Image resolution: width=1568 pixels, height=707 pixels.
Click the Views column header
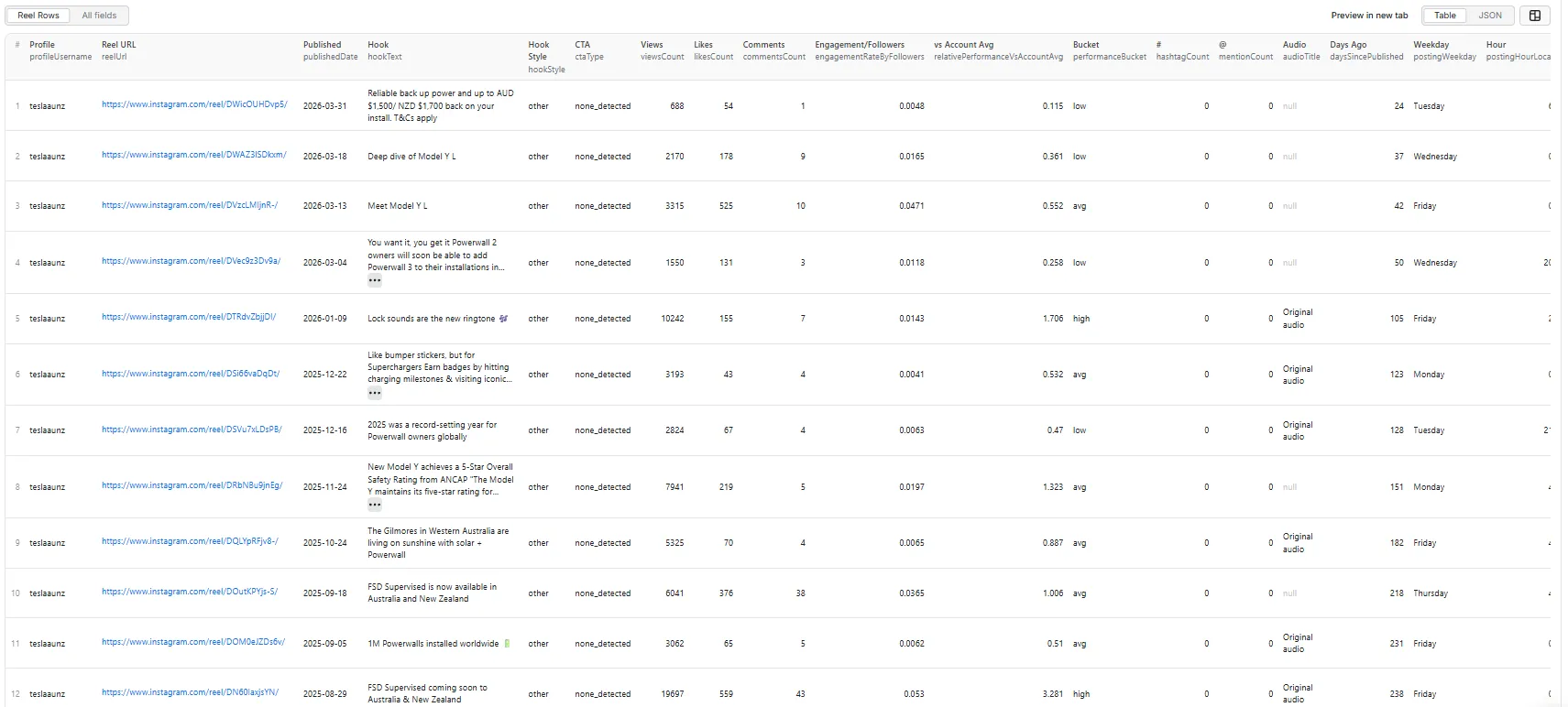coord(663,50)
